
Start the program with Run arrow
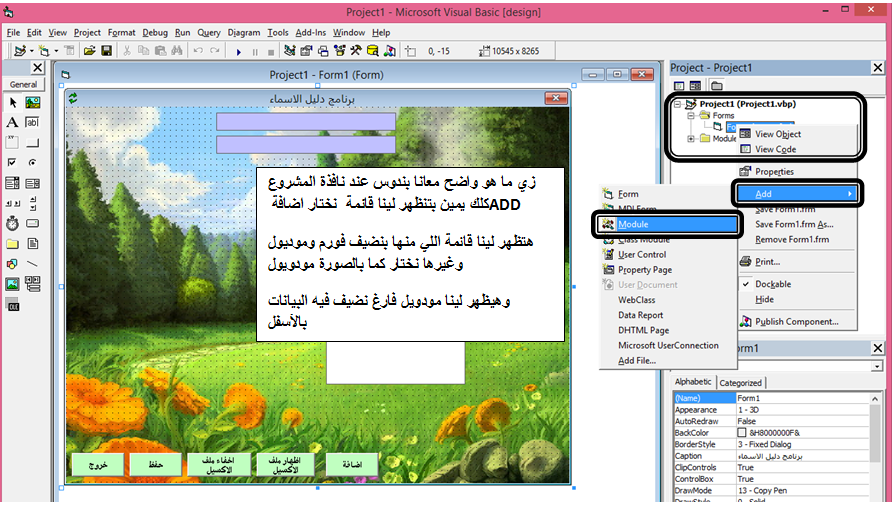point(239,52)
